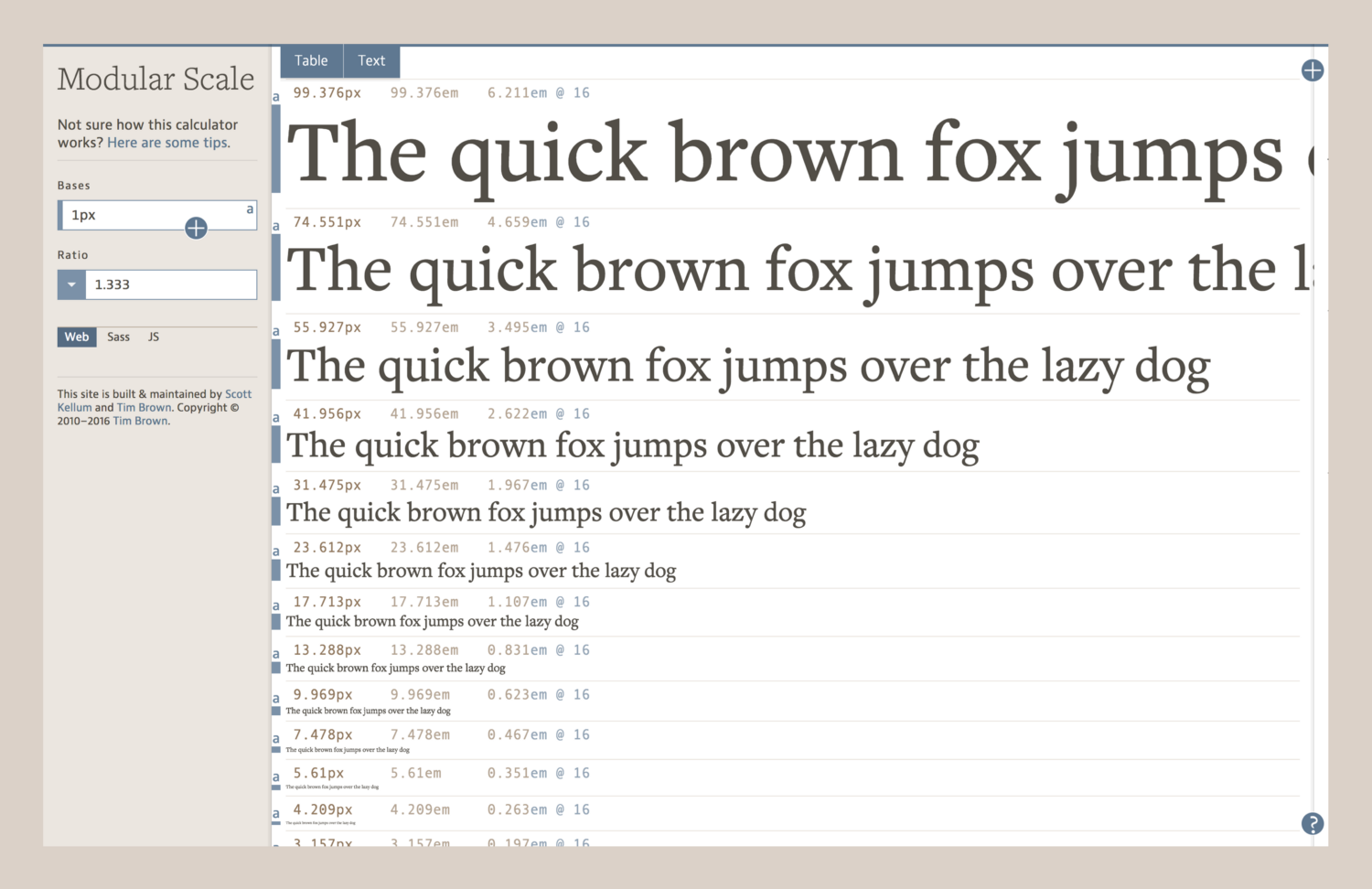Click the 1.967em @ 16 value

[539, 486]
